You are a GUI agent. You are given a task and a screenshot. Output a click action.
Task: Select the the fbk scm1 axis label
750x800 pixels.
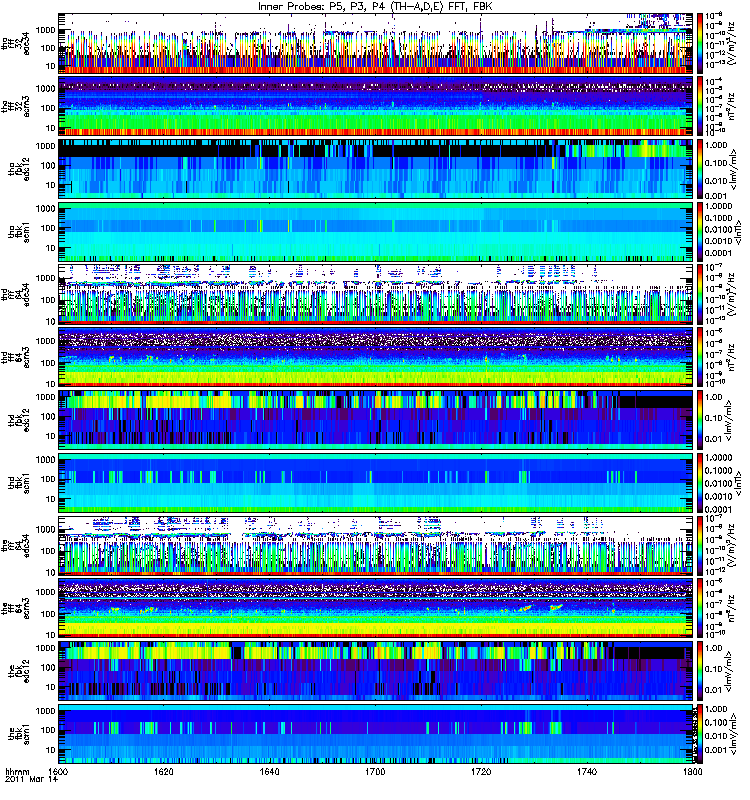click(x=19, y=734)
